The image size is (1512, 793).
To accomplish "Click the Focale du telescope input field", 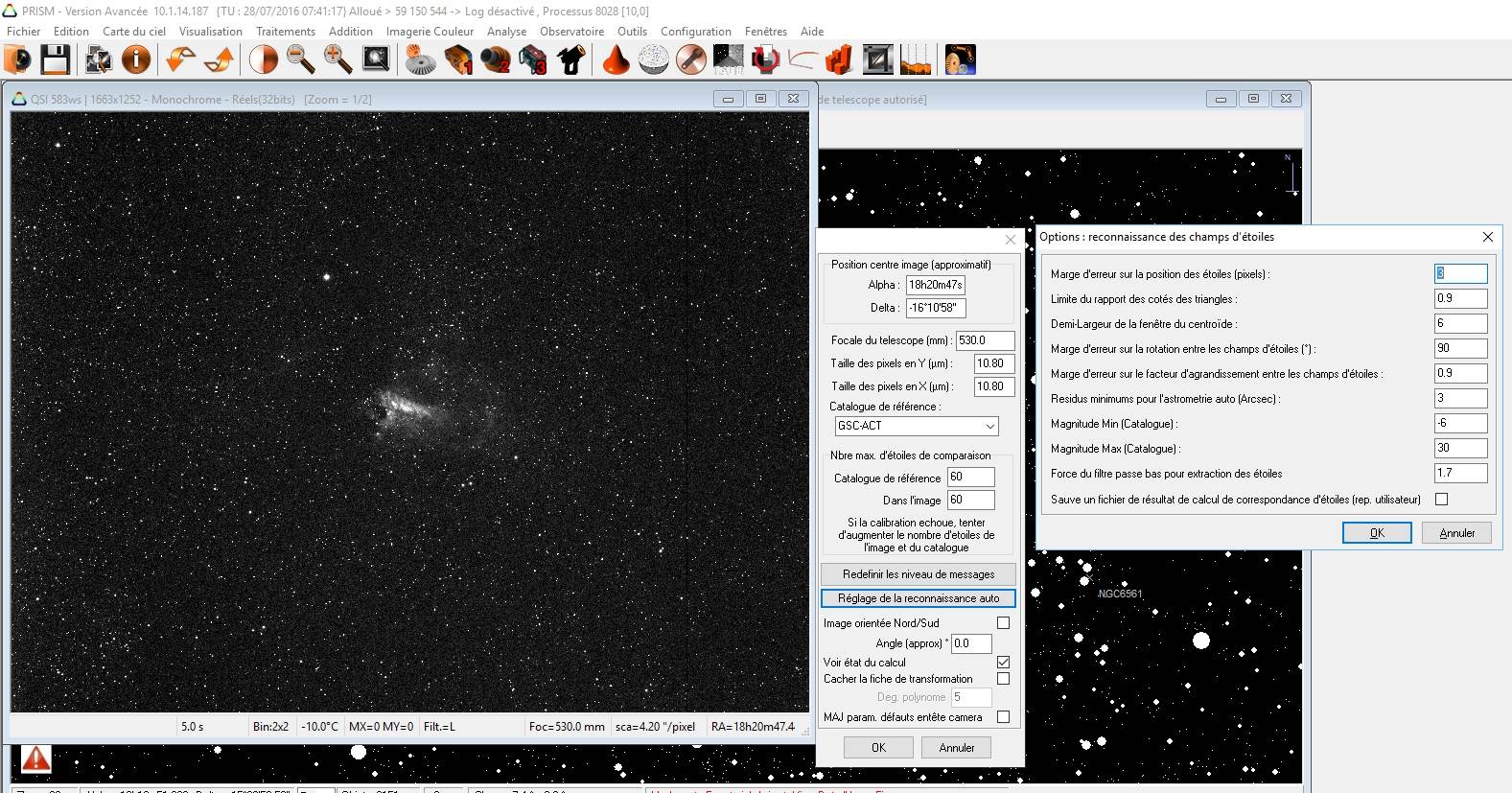I will click(984, 340).
